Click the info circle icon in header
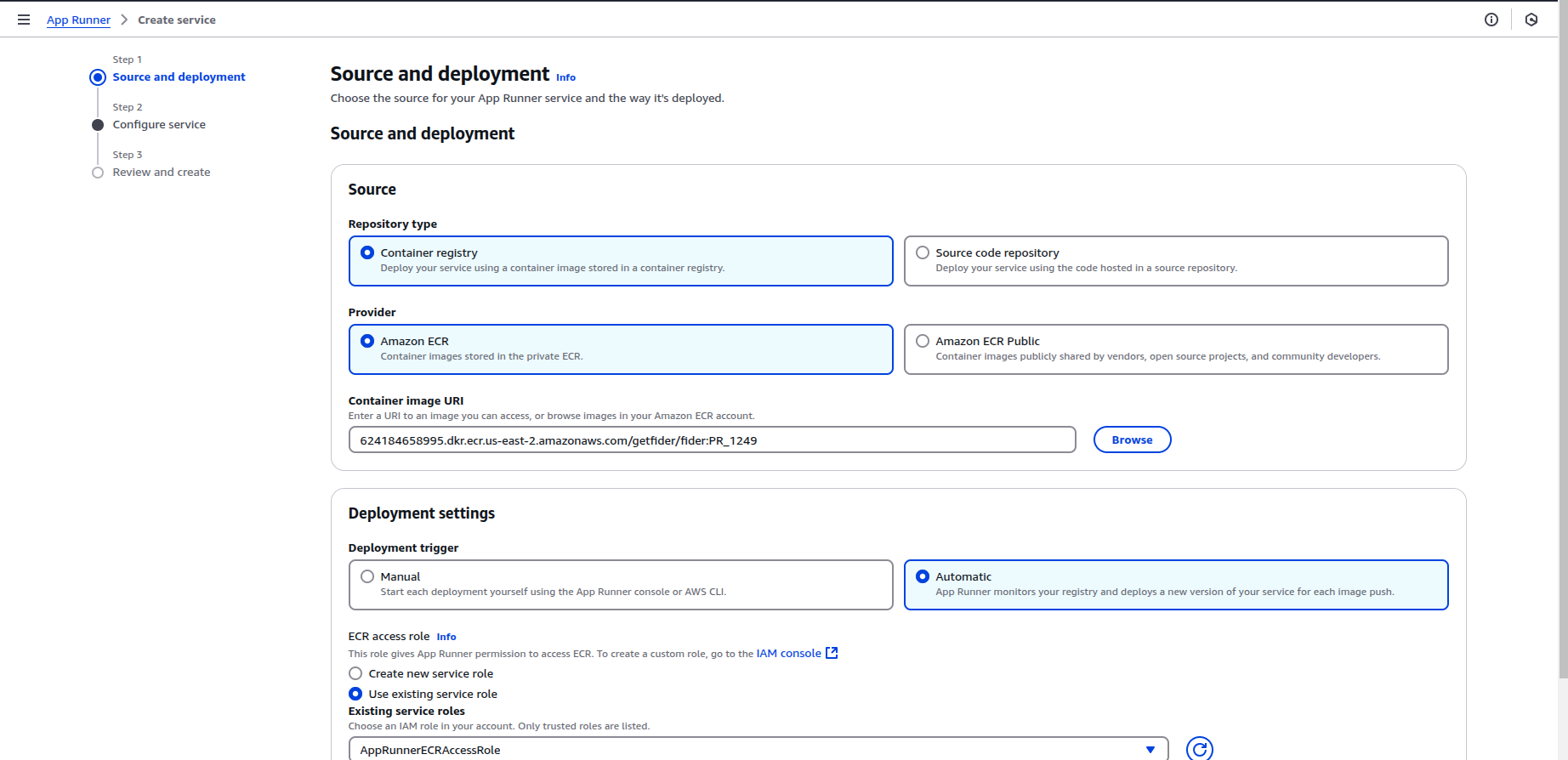This screenshot has width=1568, height=760. pos(1491,20)
